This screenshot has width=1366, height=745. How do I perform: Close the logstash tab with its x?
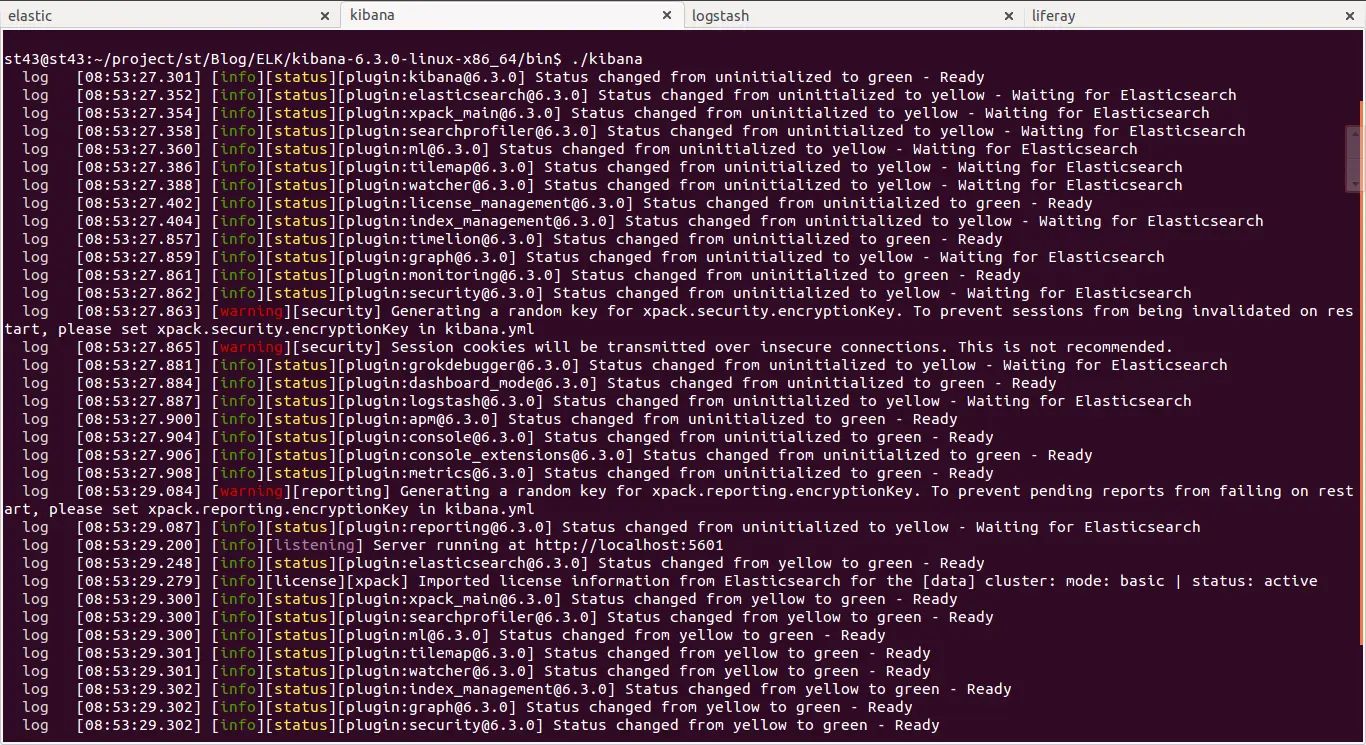1009,16
